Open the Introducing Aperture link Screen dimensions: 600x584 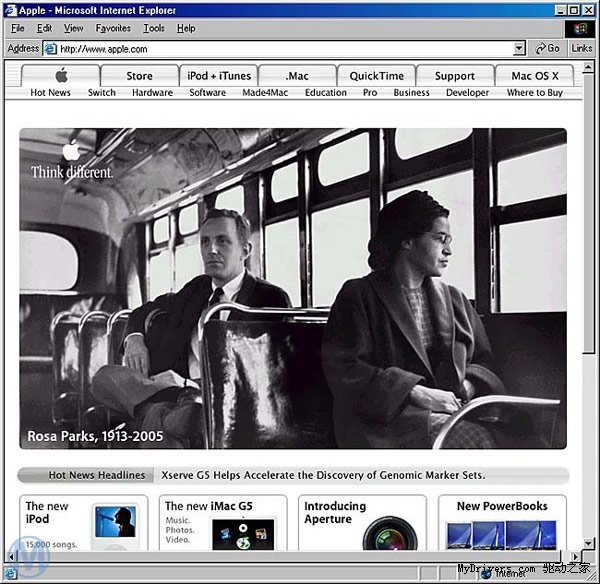pos(335,512)
